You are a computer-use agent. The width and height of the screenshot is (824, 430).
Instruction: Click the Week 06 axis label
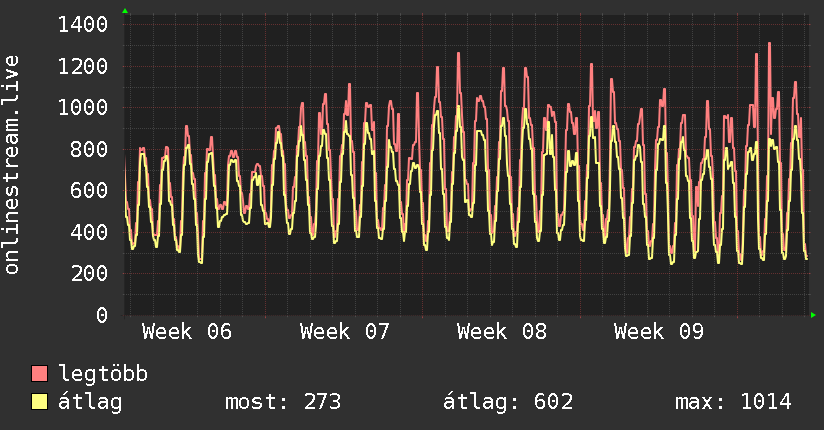point(187,332)
